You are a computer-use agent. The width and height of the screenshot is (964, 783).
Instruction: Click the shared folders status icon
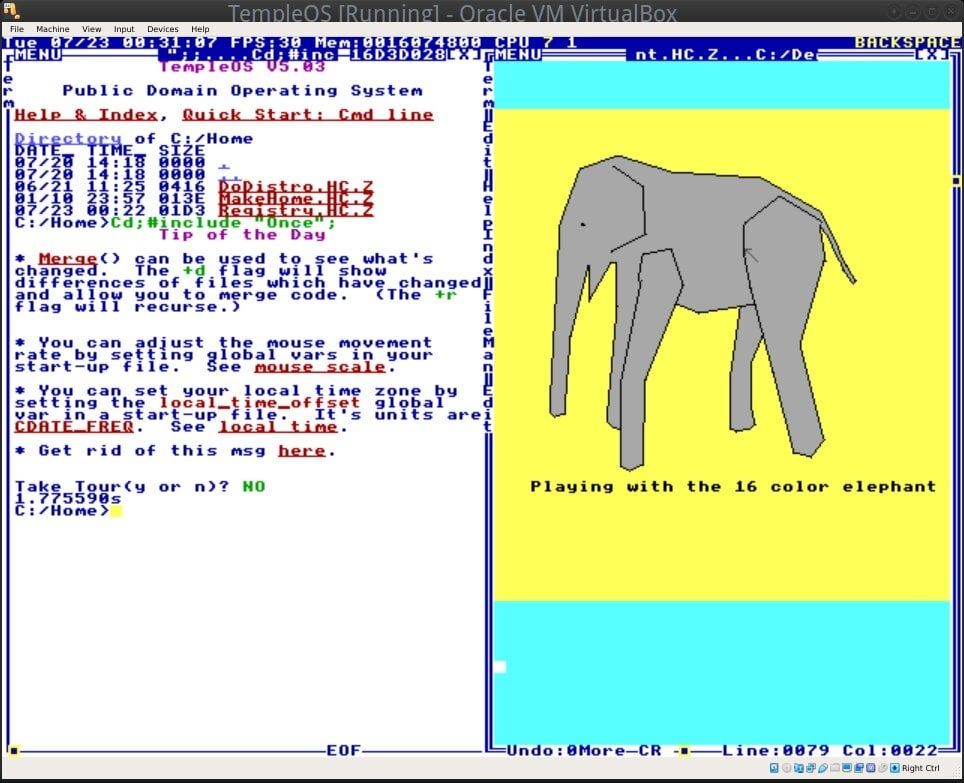tap(835, 768)
